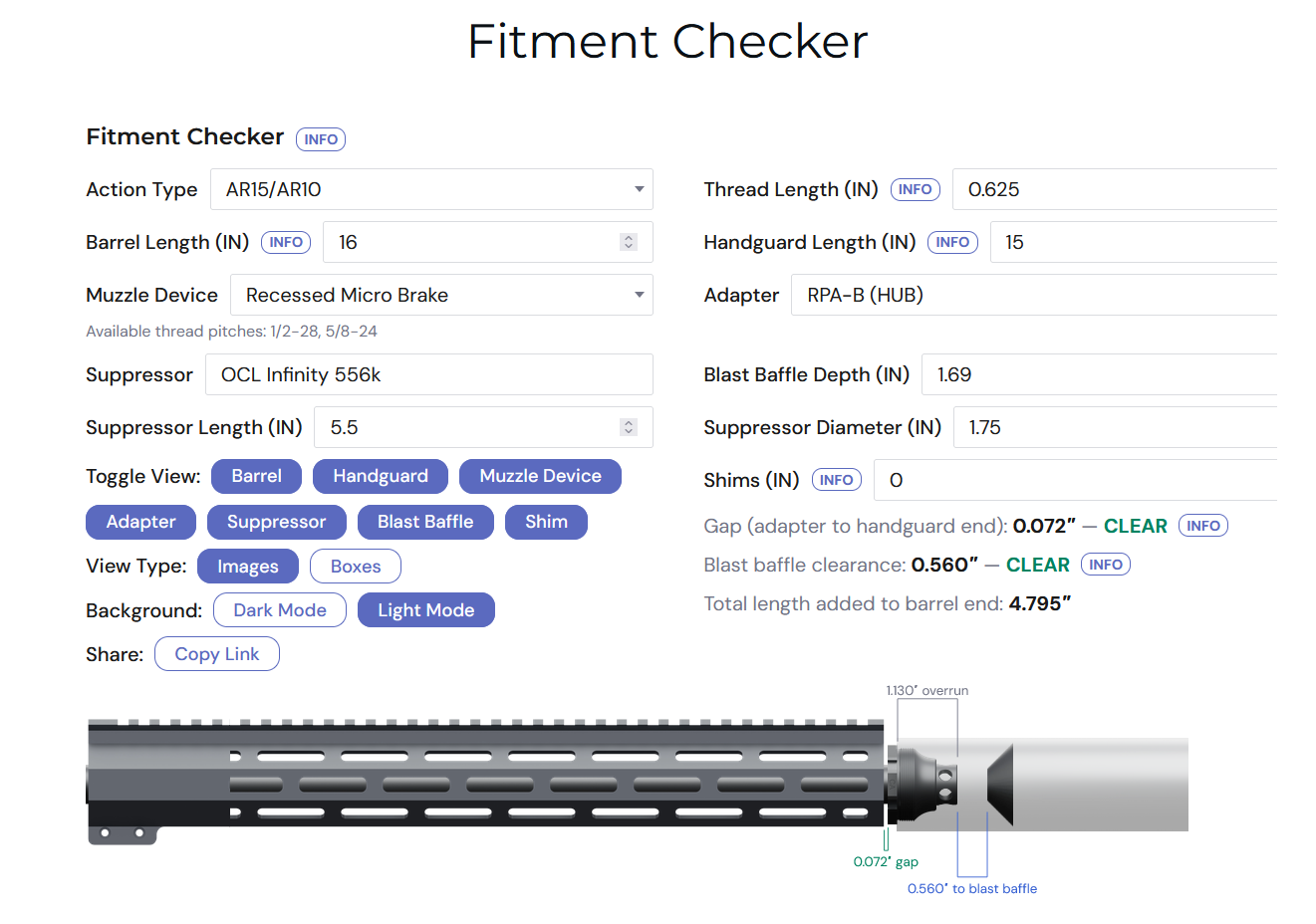Click the Suppressor Length spinner arrows
The height and width of the screenshot is (924, 1316).
click(629, 427)
